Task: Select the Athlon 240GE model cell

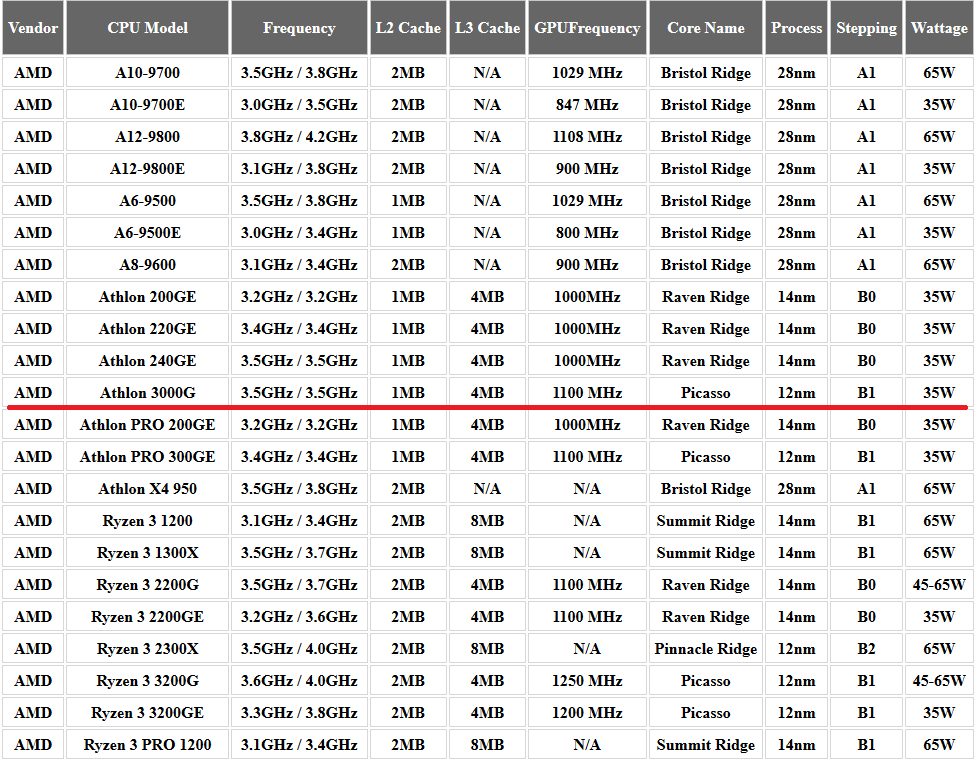Action: pos(148,361)
